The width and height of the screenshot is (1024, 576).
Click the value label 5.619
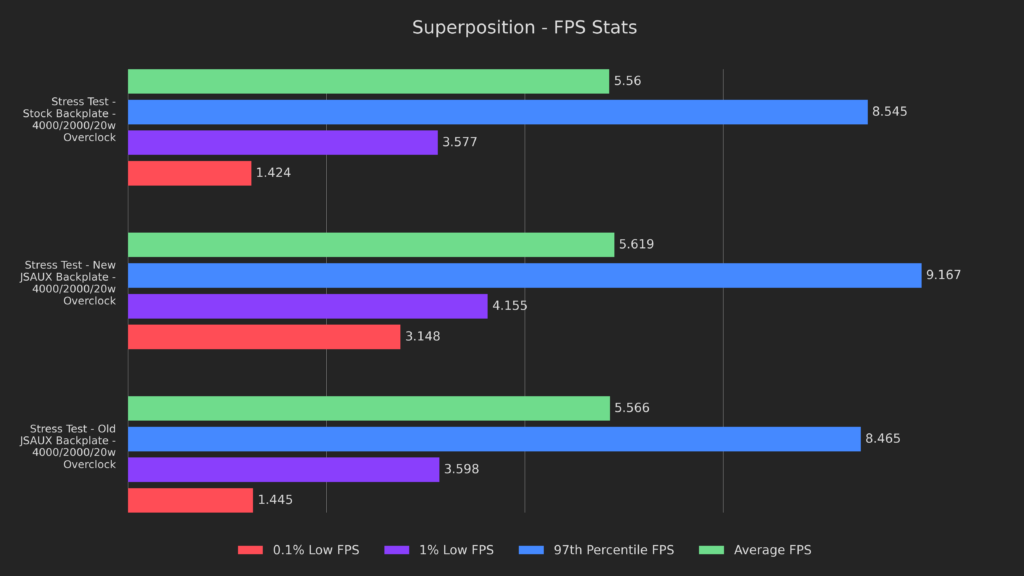636,245
